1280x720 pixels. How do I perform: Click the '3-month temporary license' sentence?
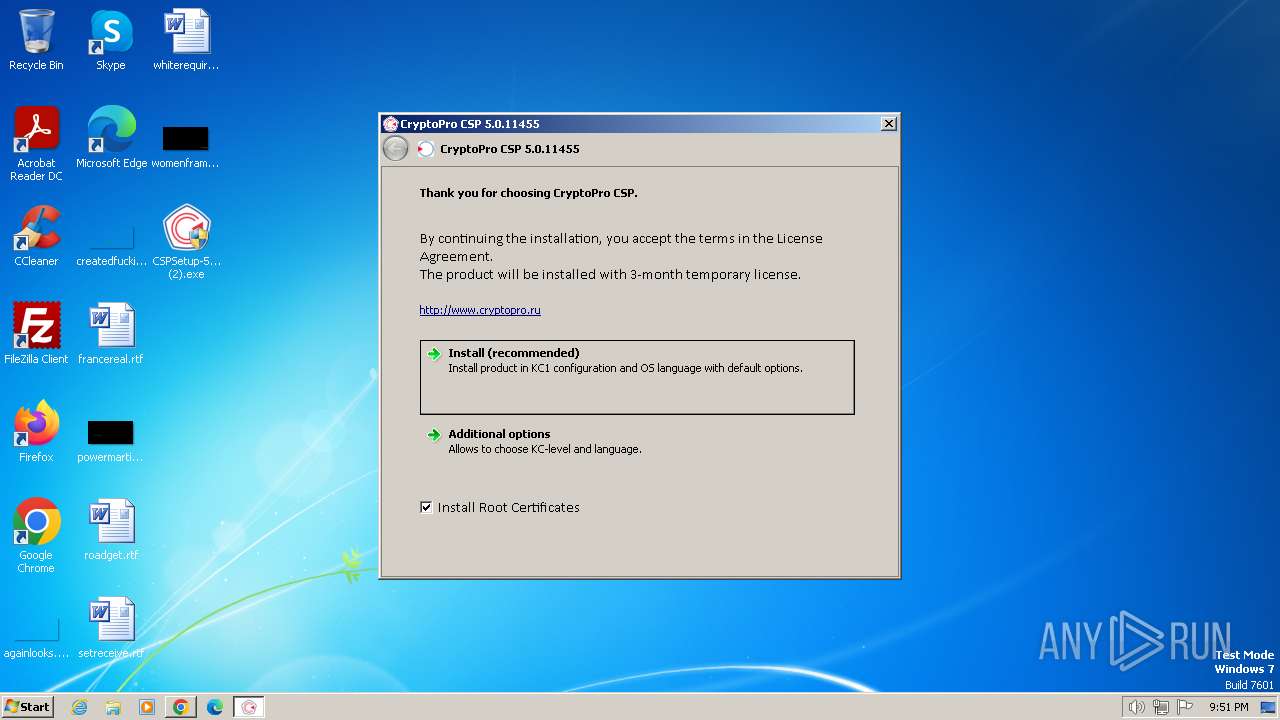(x=610, y=274)
